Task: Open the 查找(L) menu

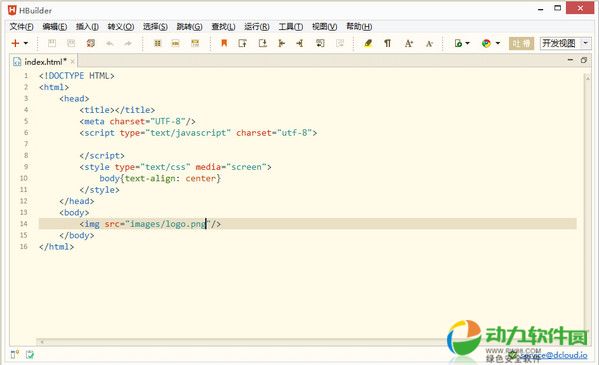Action: (x=223, y=27)
